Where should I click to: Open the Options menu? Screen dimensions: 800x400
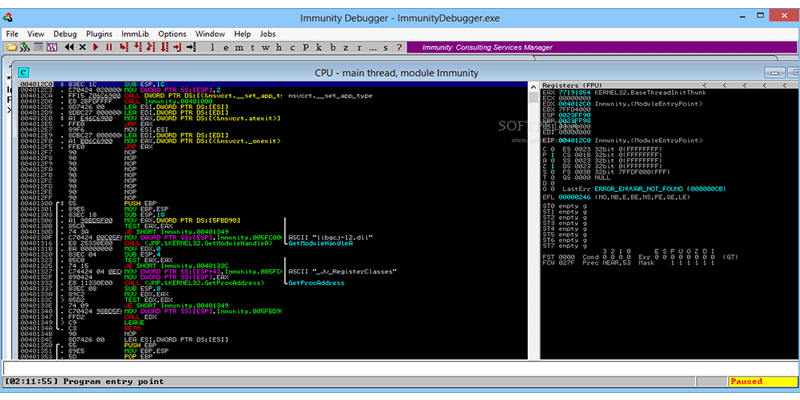point(172,34)
